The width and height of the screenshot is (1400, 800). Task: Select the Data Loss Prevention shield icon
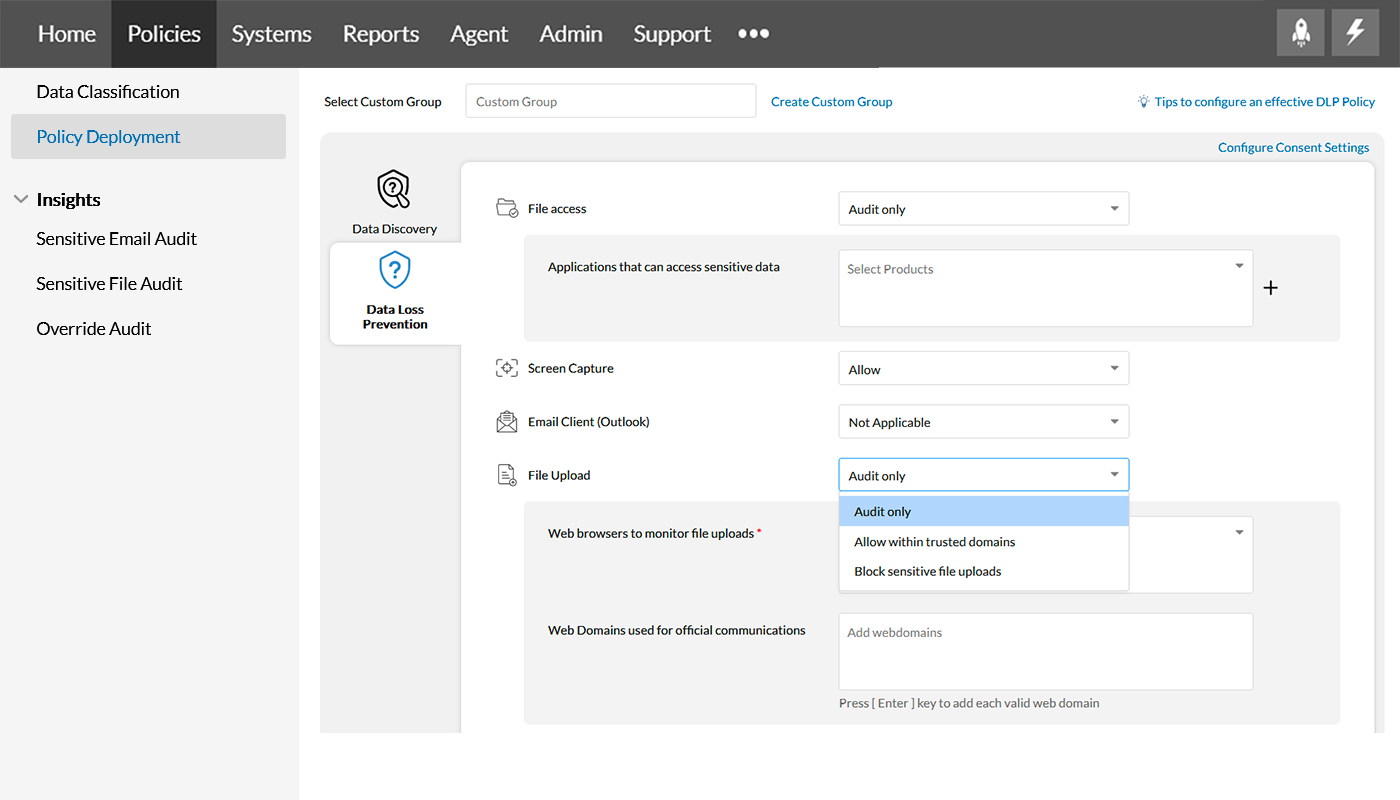click(x=395, y=271)
